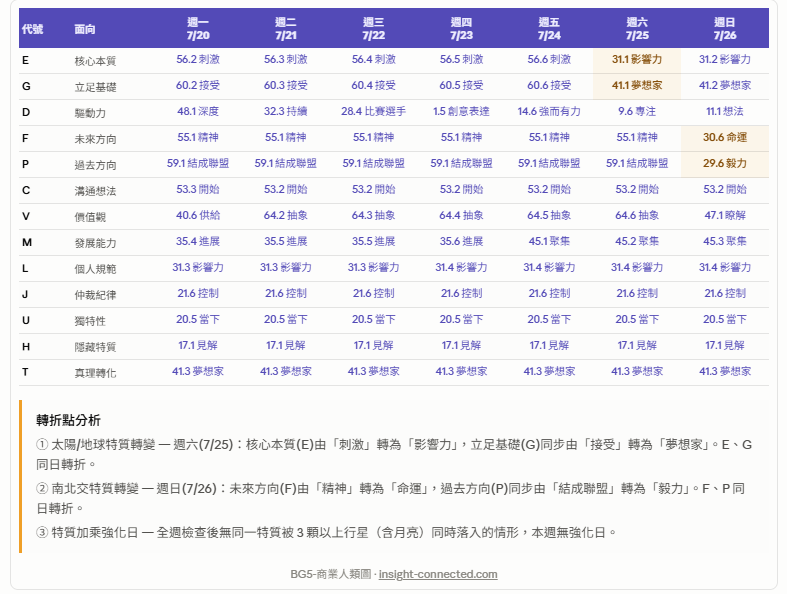This screenshot has width=787, height=594.
Task: Select the 週二 7/21 column header
Action: (x=286, y=29)
